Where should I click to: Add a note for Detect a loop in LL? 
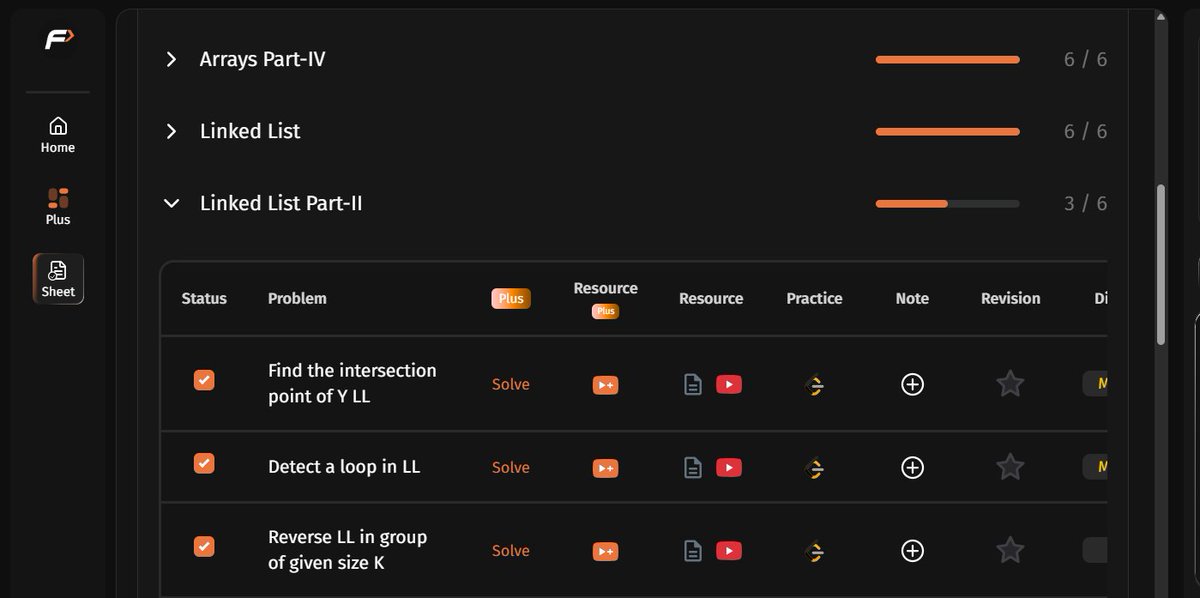912,467
